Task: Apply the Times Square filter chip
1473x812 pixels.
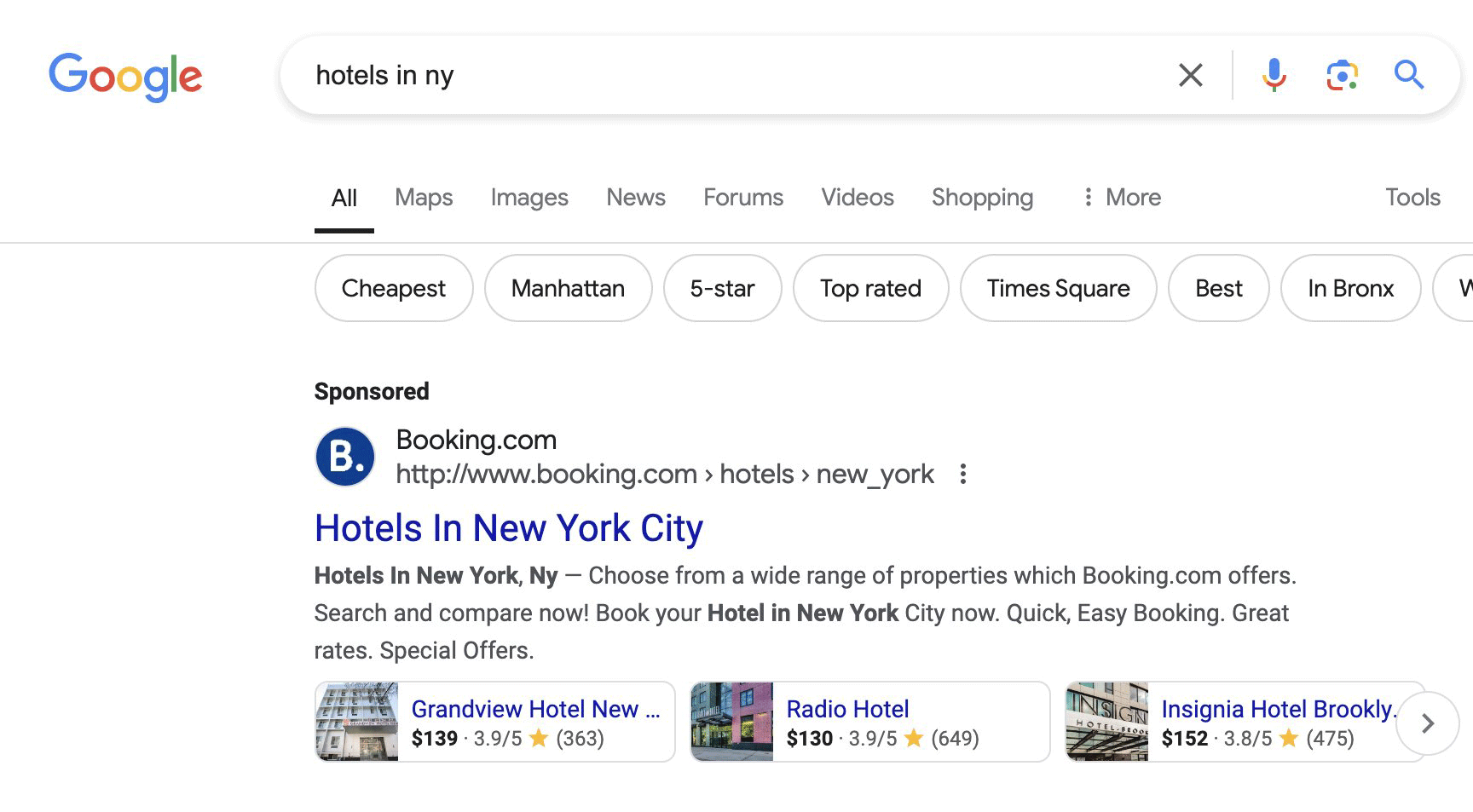Action: pyautogui.click(x=1057, y=289)
